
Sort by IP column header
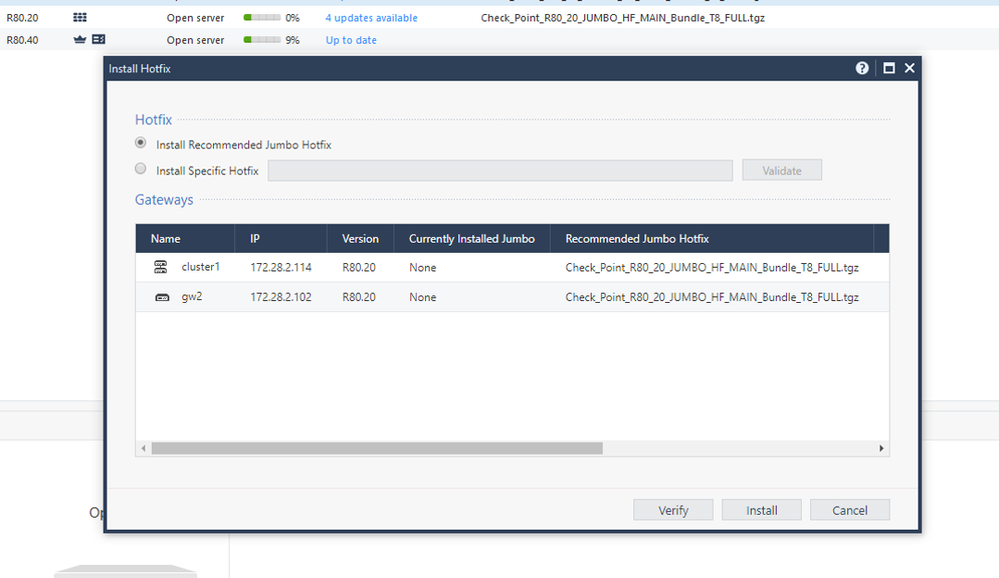click(281, 238)
